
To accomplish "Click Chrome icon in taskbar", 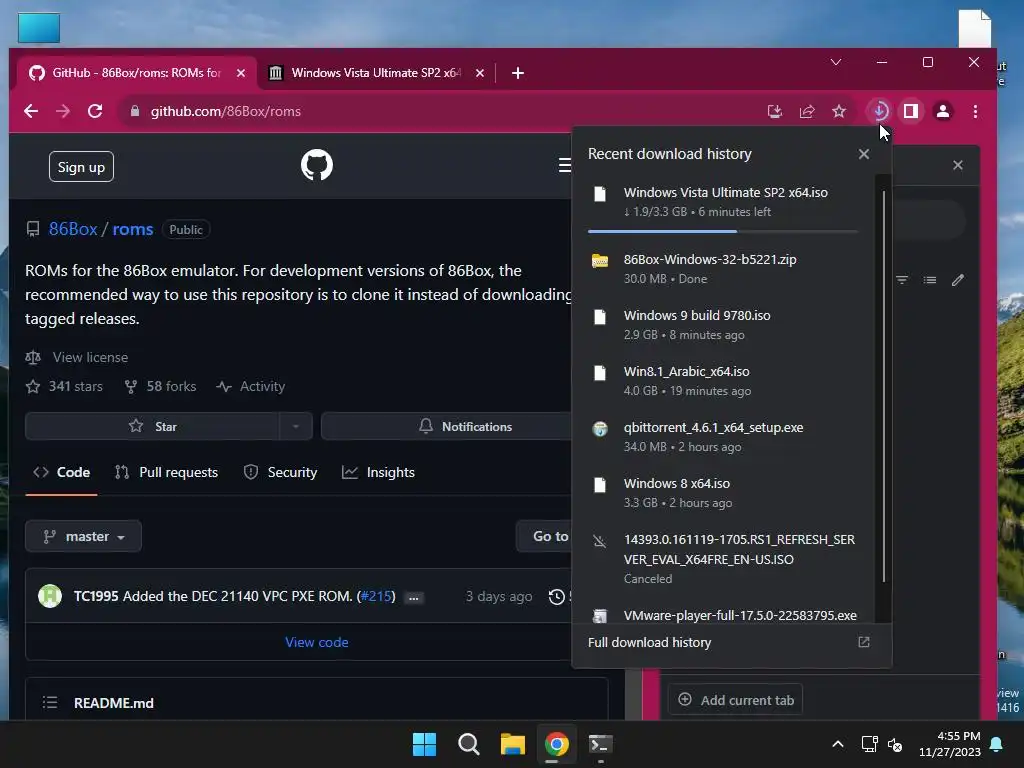I will tap(557, 744).
